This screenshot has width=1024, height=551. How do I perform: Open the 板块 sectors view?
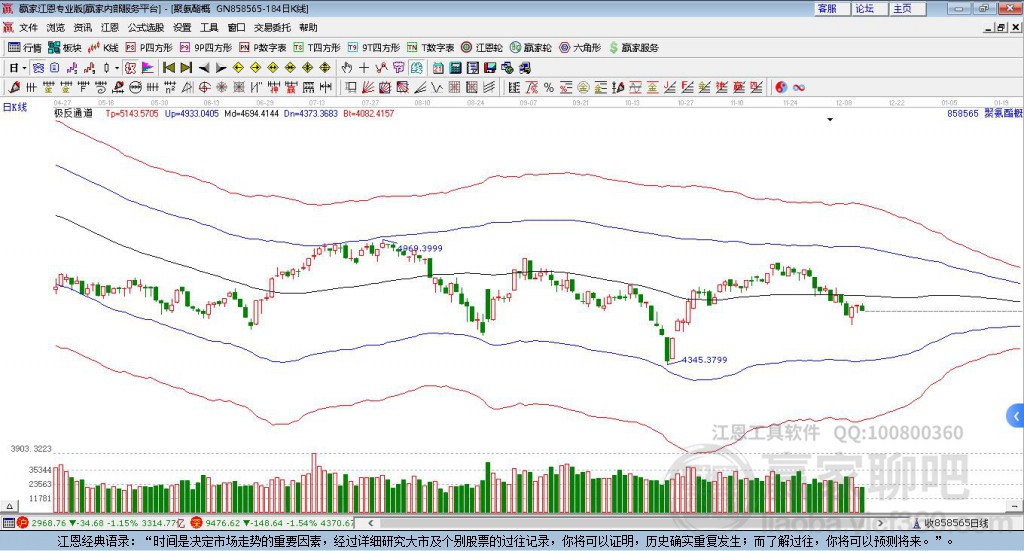(x=65, y=48)
